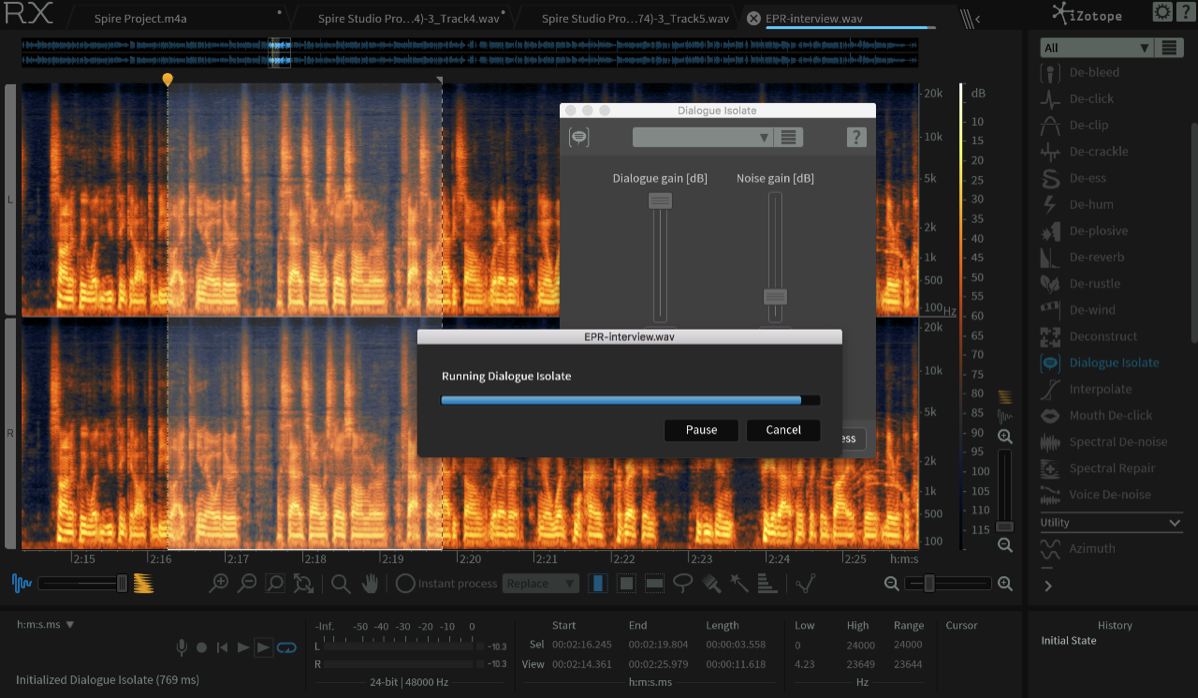Toggle the Instant process option
Viewport: 1198px width, 698px height.
(446, 583)
